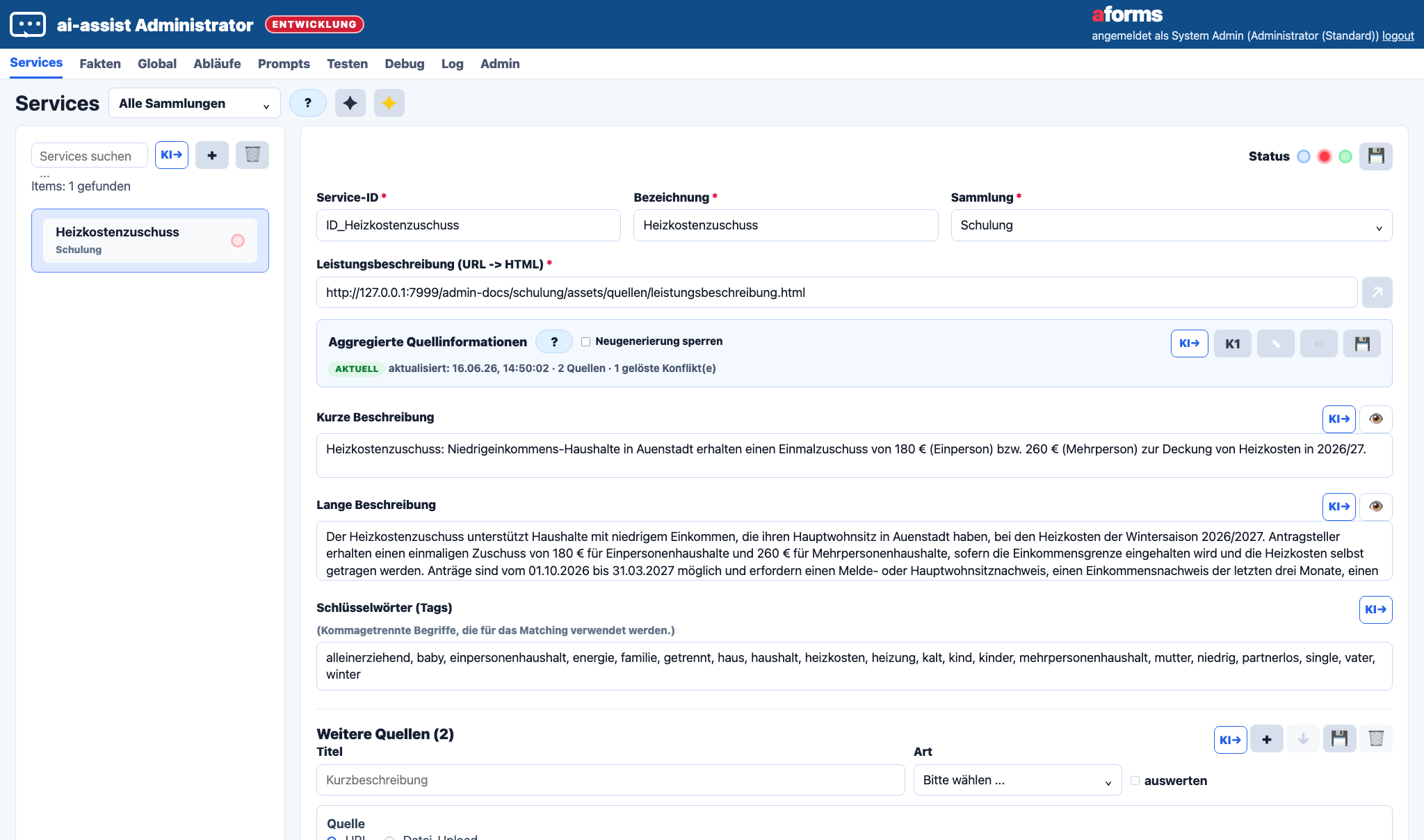Run KI for Weitere Quellen
This screenshot has height=840, width=1424.
(x=1231, y=739)
